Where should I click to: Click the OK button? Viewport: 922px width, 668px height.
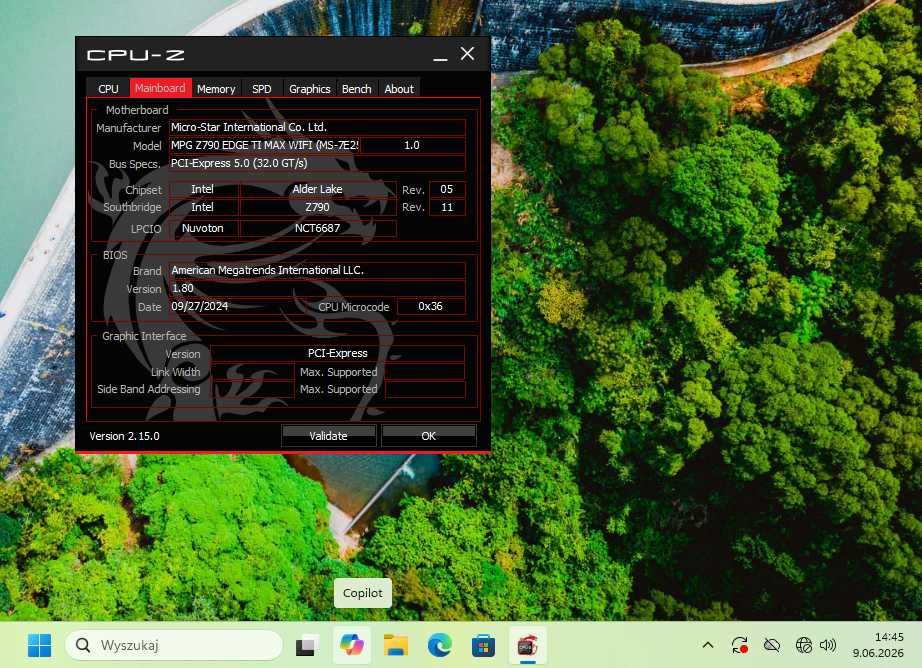(429, 436)
